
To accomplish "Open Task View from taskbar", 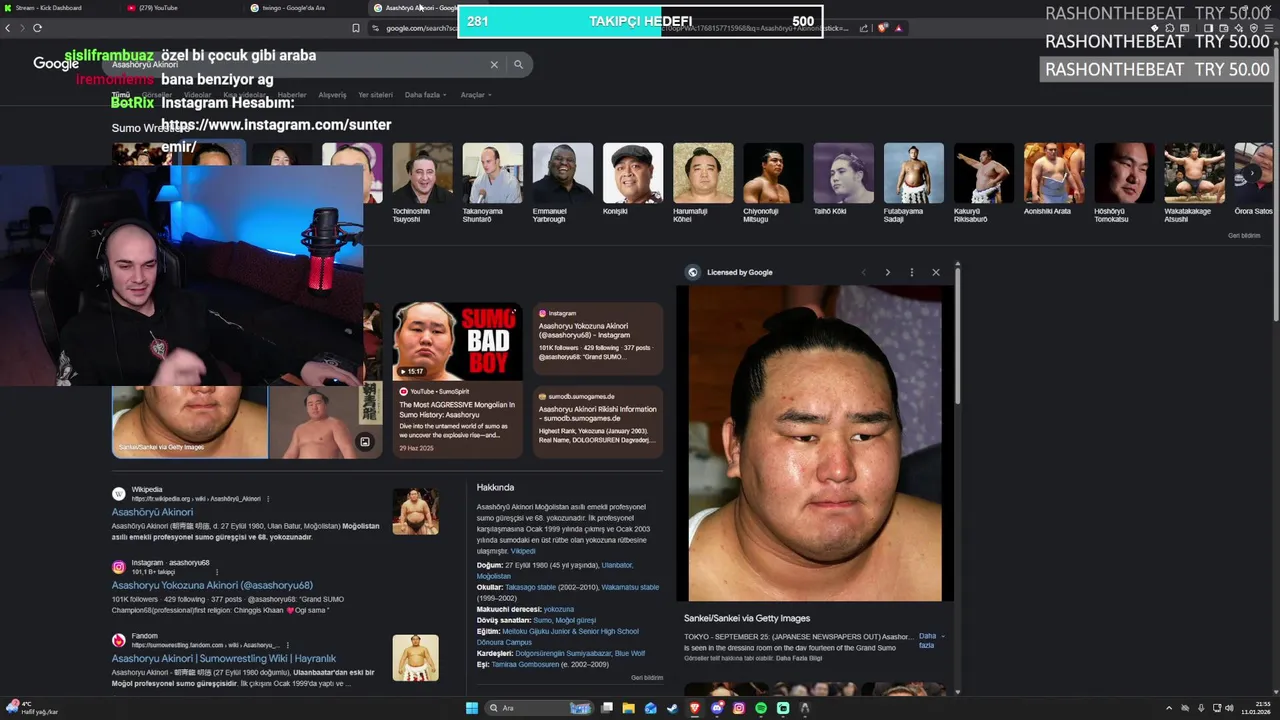I will 607,708.
